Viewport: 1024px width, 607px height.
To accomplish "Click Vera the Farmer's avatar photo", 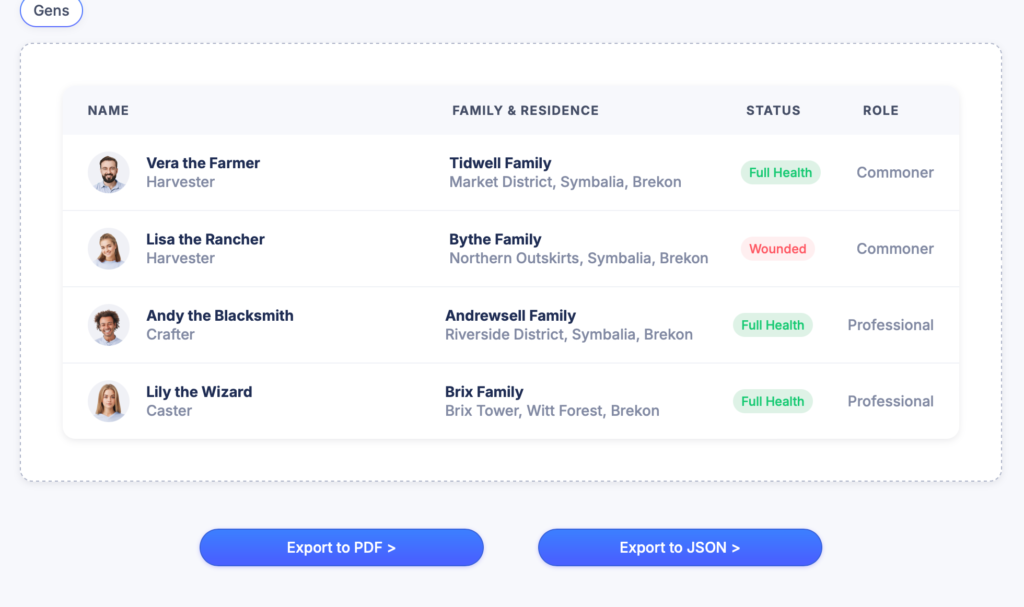I will [x=108, y=172].
